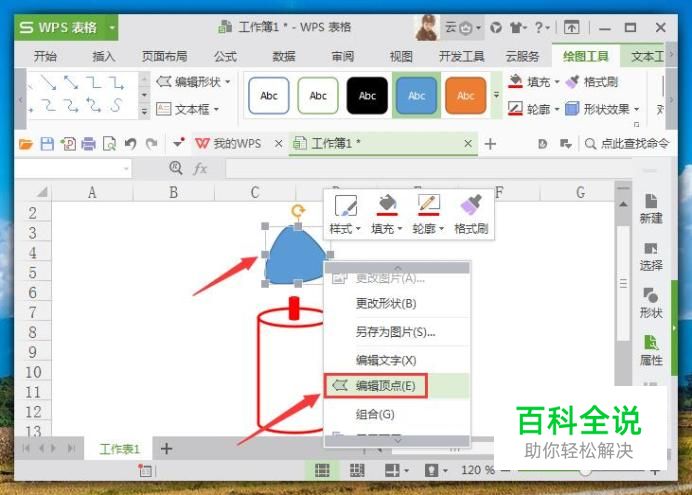
Task: Switch to normal view in status bar
Action: tap(322, 470)
